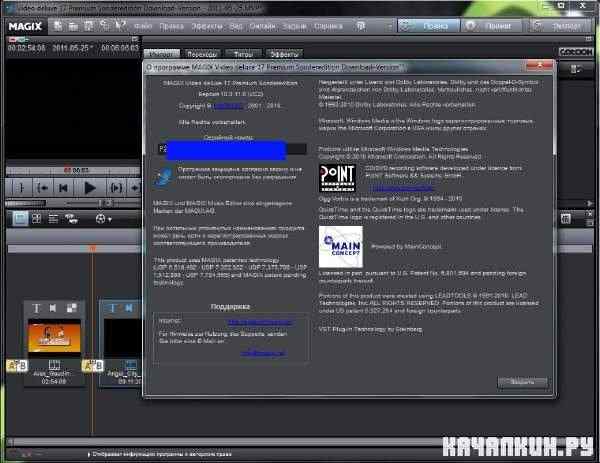This screenshot has height=463, width=600.
Task: Close the About MAGIX dialog with red X
Action: pyautogui.click(x=539, y=66)
